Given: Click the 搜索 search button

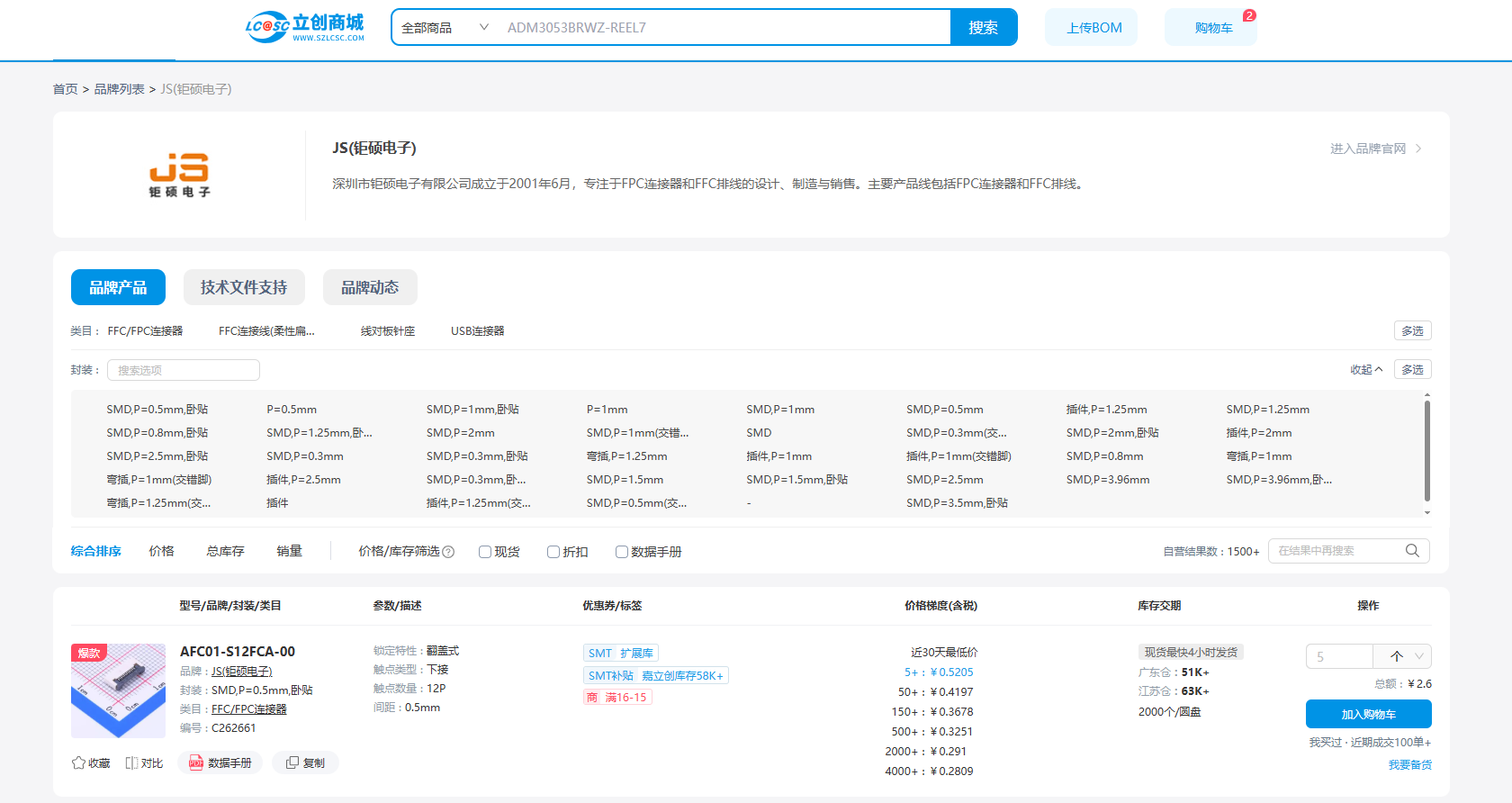Looking at the screenshot, I should [x=984, y=28].
